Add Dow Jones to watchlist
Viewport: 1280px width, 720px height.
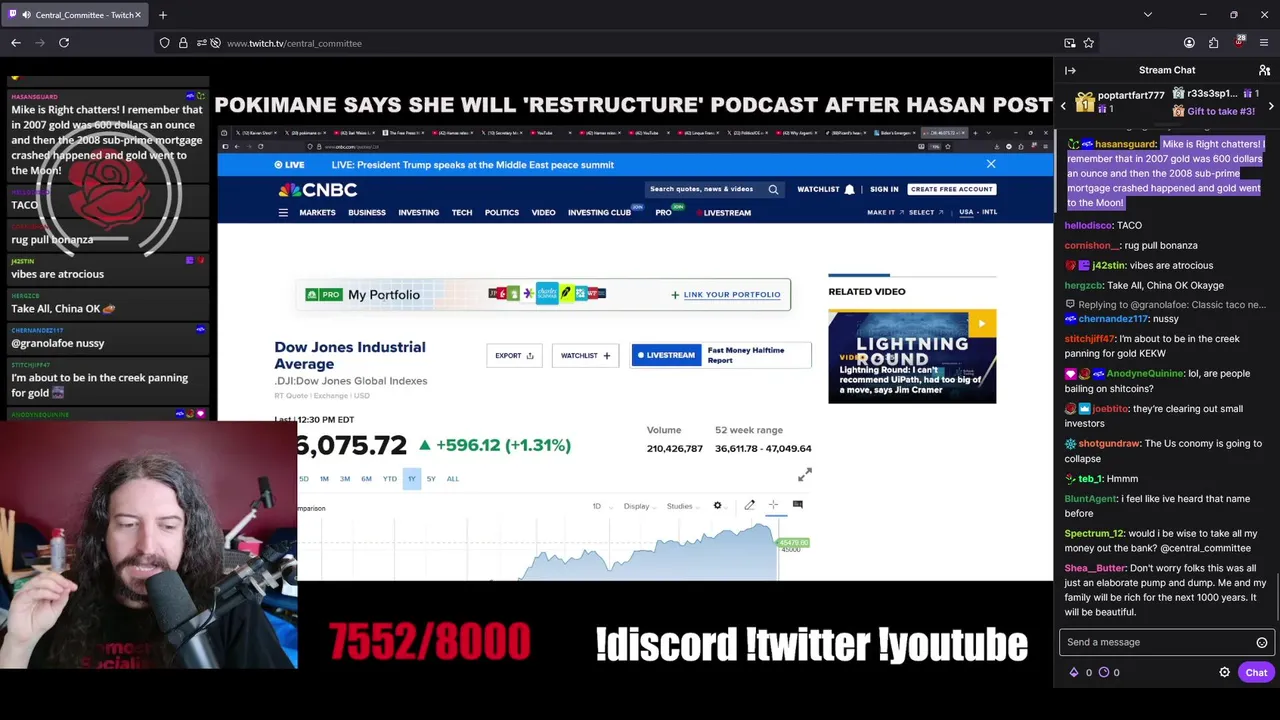coord(585,355)
